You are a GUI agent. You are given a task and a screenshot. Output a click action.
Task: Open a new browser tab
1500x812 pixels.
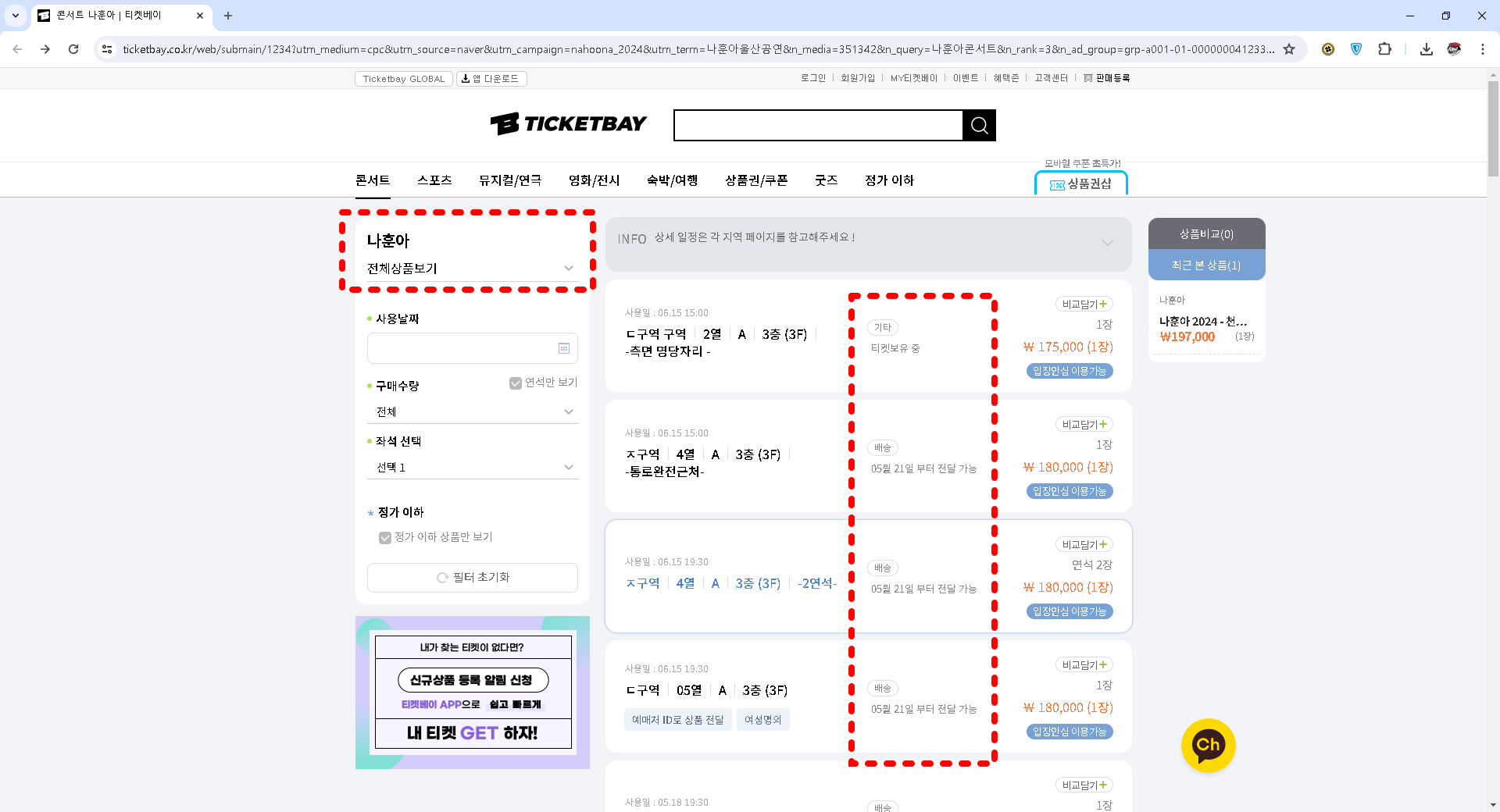[x=228, y=16]
